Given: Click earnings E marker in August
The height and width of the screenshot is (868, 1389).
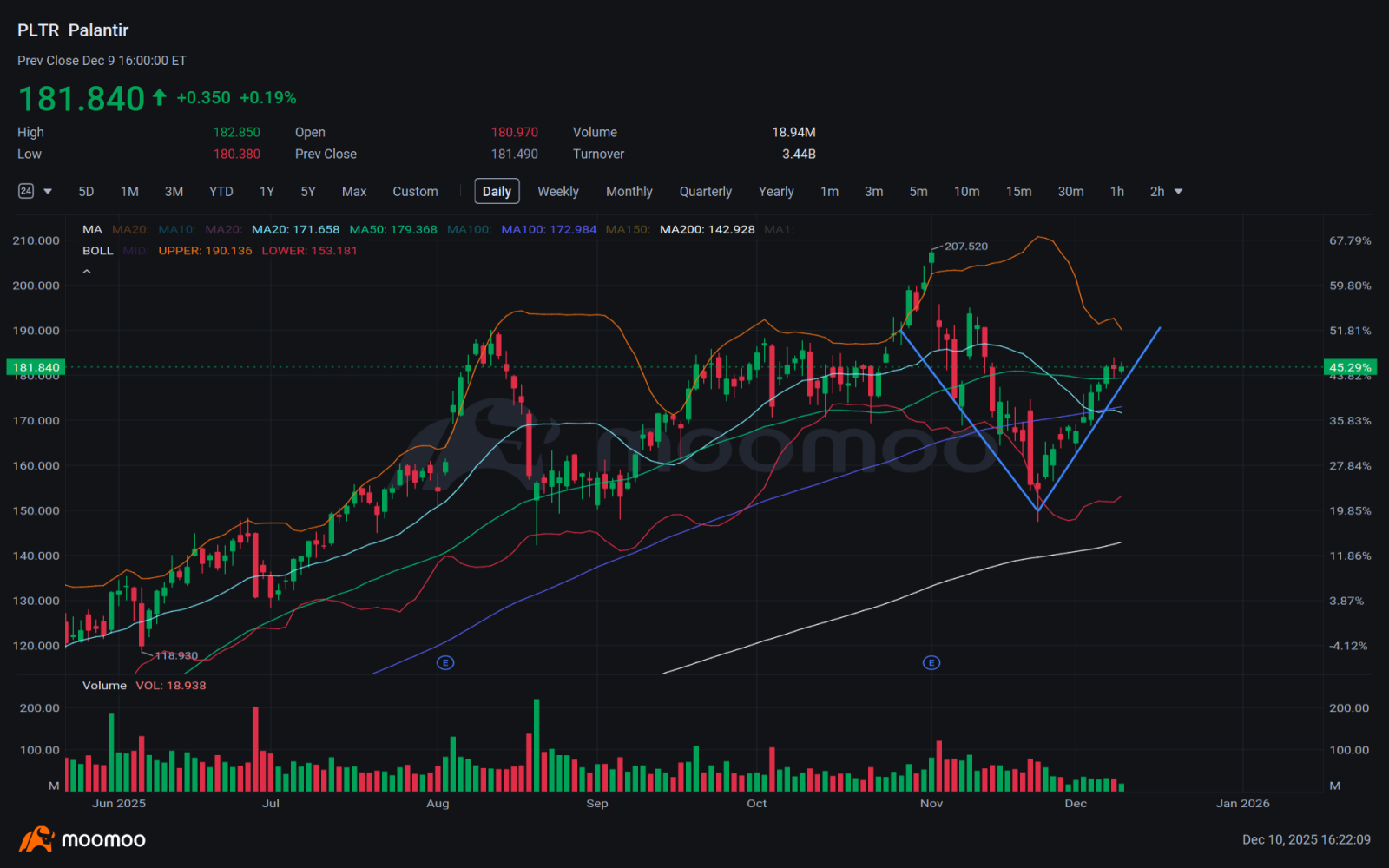Looking at the screenshot, I should (445, 662).
